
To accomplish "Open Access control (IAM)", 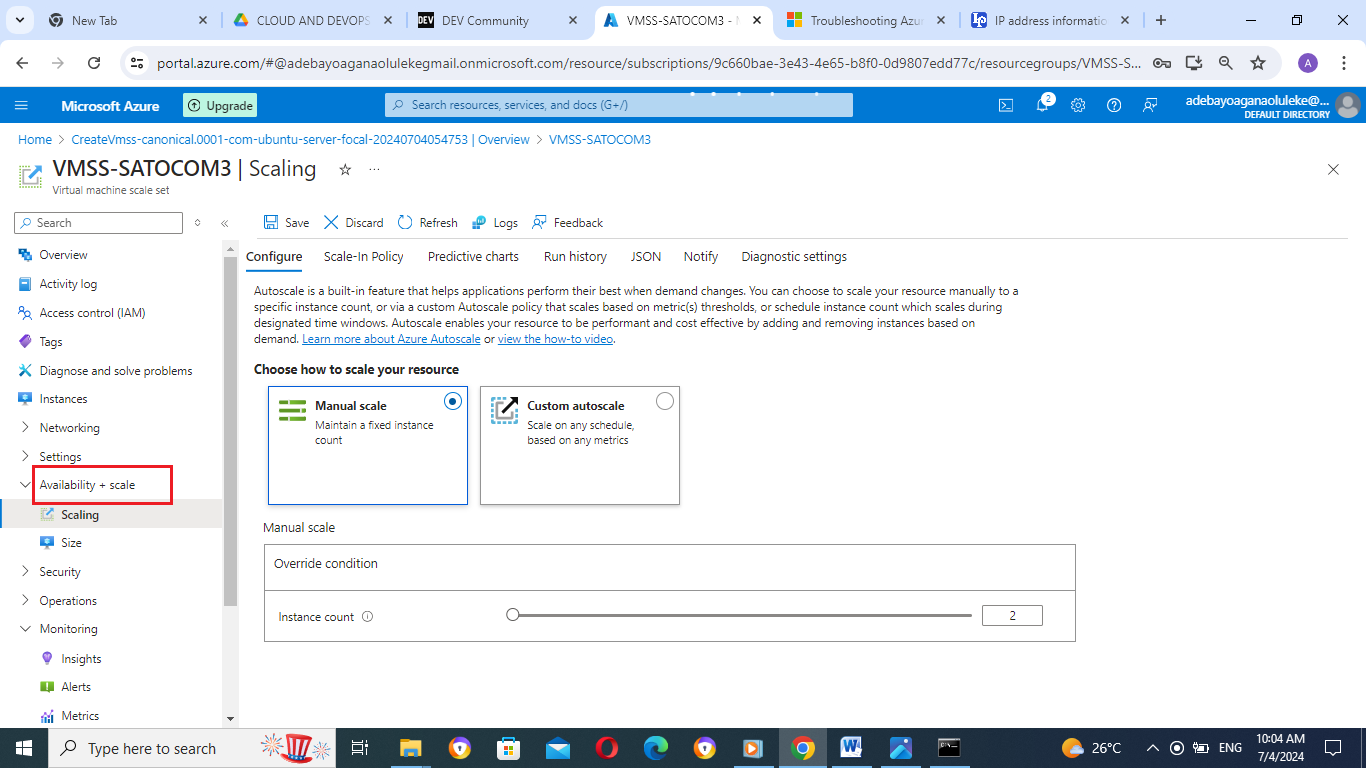I will click(92, 313).
